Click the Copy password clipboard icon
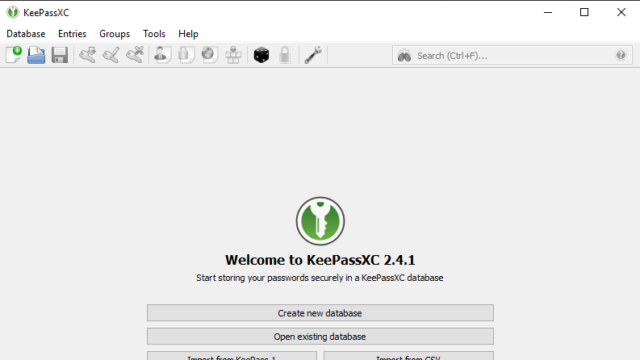640x360 pixels. (186, 55)
